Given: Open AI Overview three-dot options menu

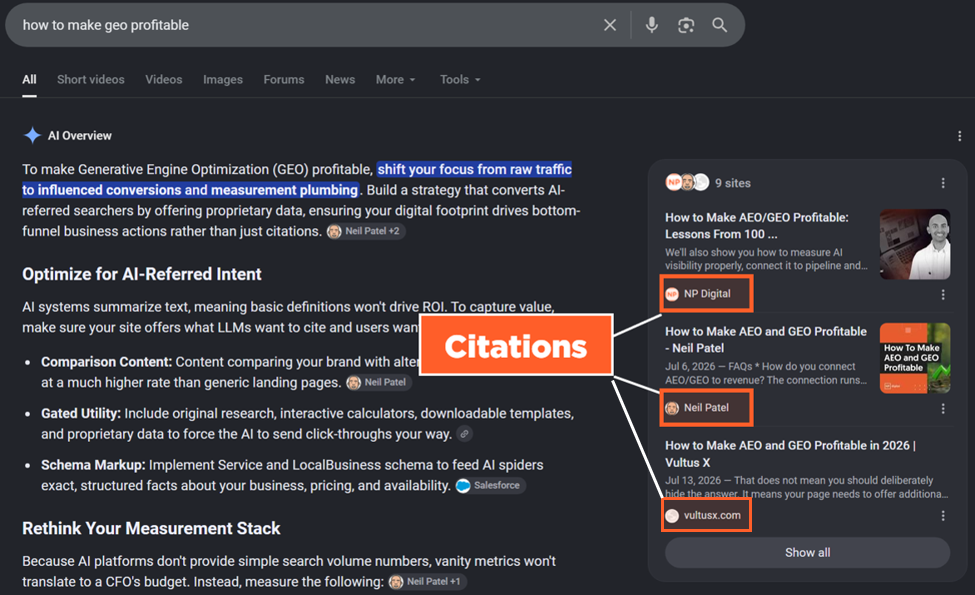Looking at the screenshot, I should pos(959,136).
